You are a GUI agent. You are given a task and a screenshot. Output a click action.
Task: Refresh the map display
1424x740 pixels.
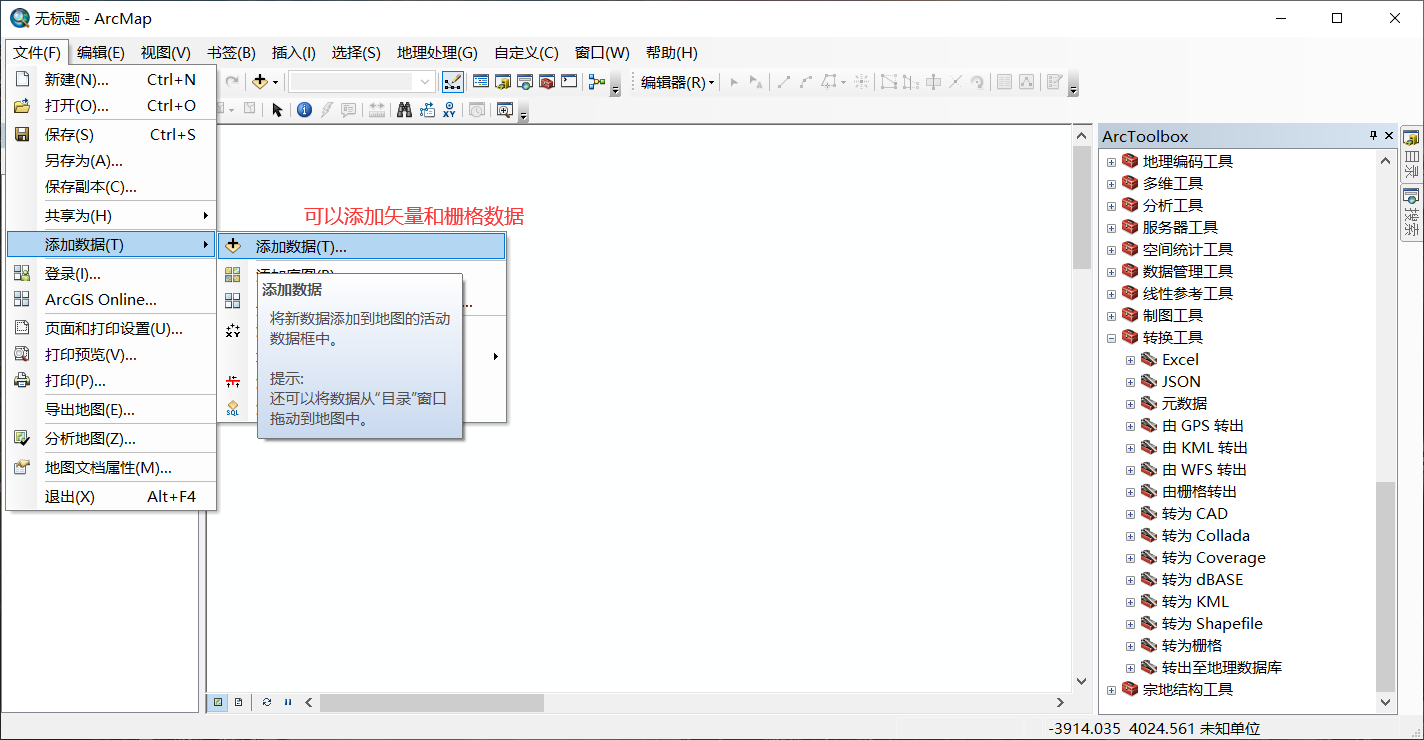click(267, 702)
